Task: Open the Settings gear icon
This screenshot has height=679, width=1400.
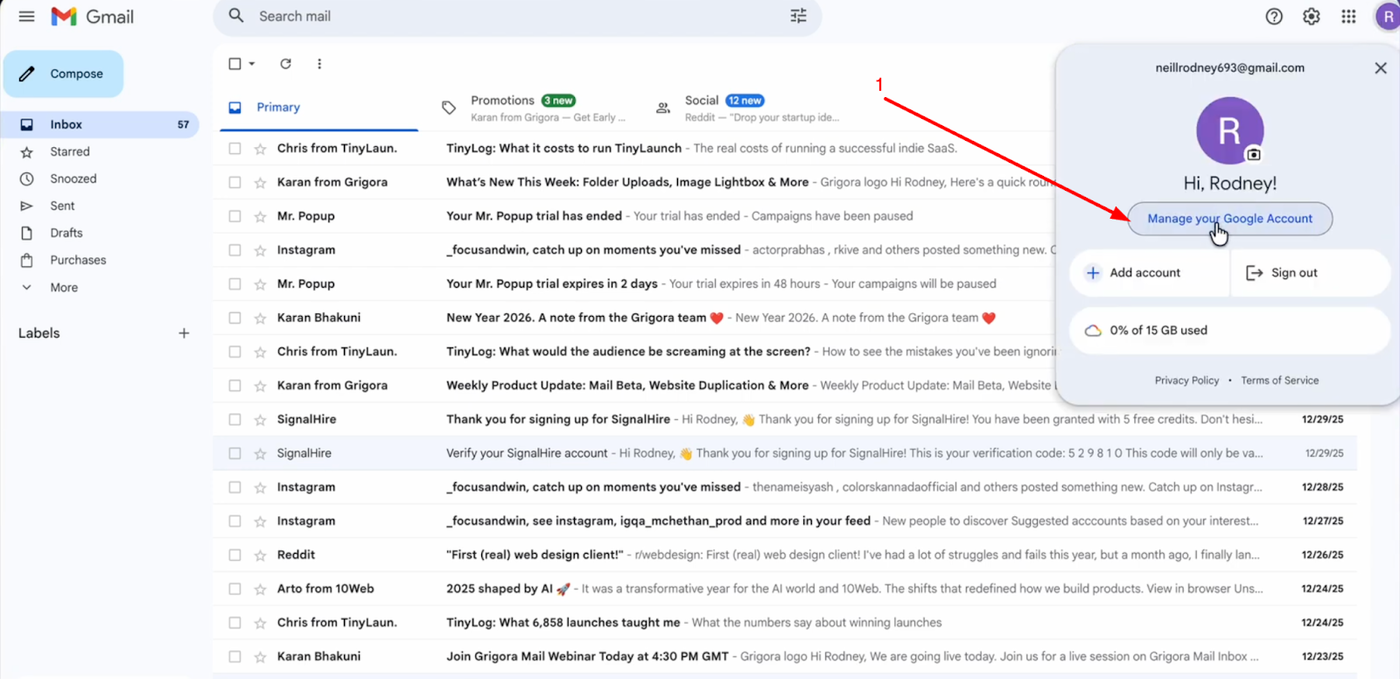Action: pyautogui.click(x=1311, y=17)
